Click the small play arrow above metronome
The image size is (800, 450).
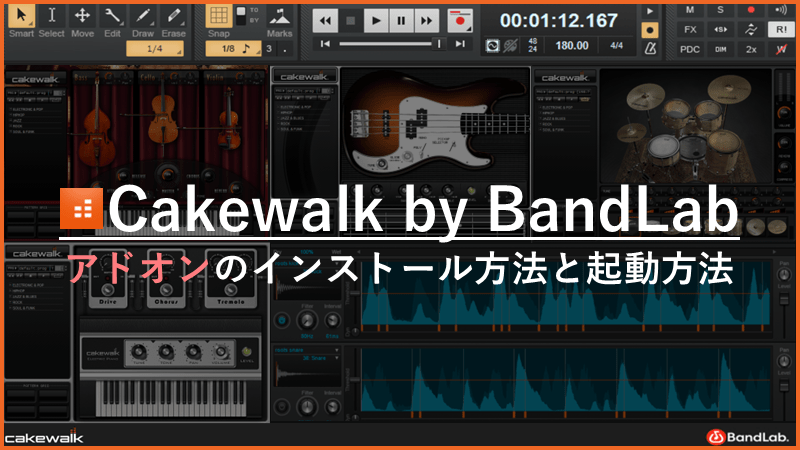(x=650, y=11)
